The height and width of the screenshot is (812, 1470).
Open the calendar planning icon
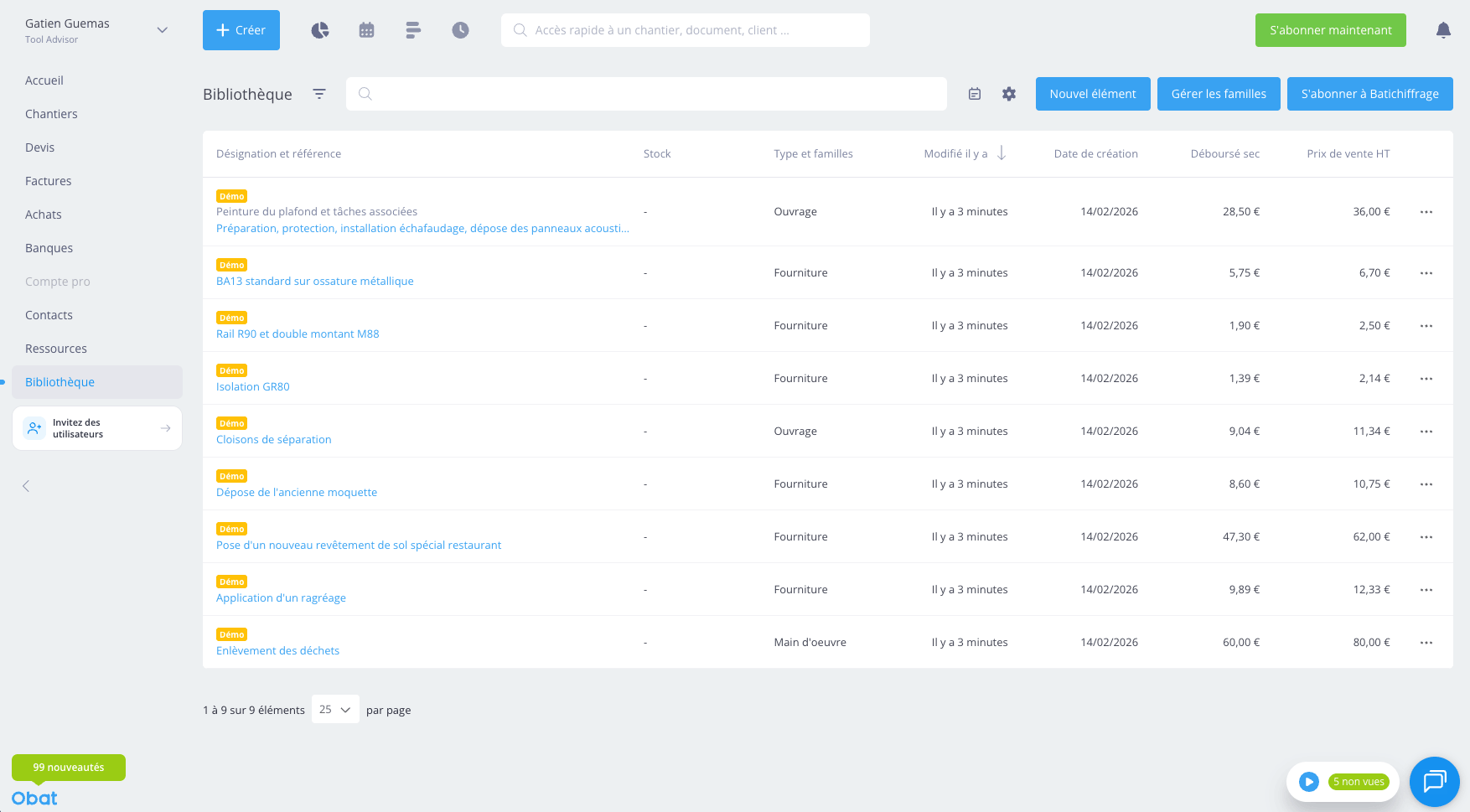tap(366, 30)
